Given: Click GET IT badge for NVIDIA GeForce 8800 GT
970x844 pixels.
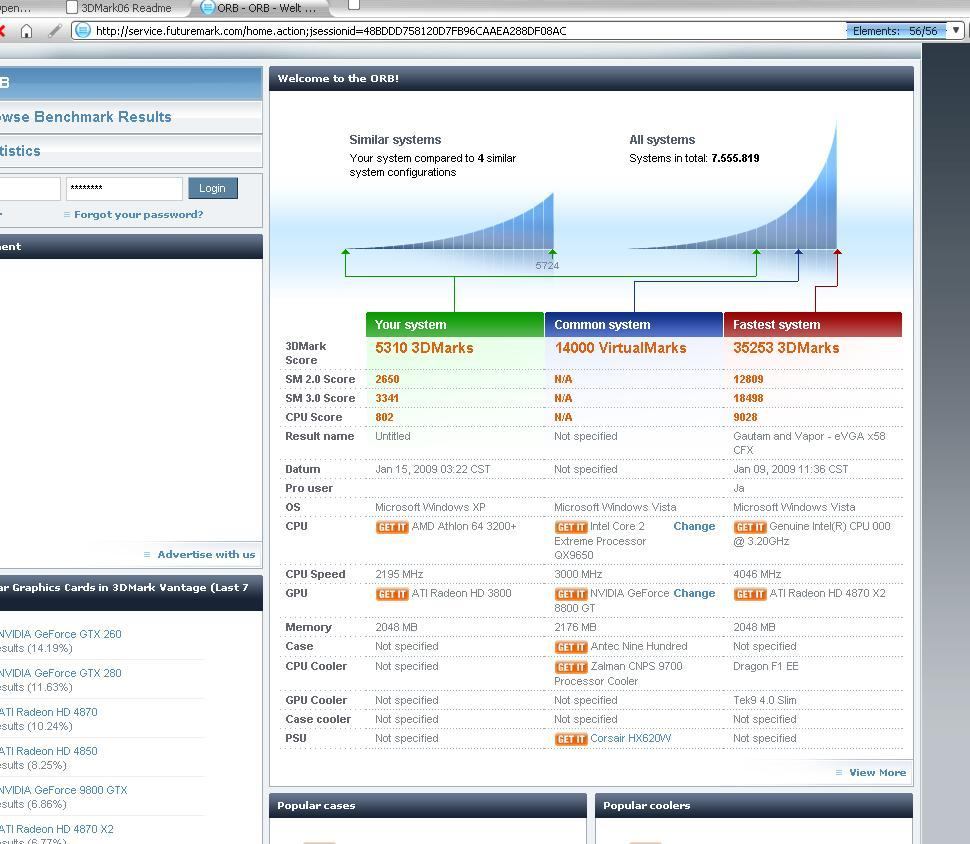Looking at the screenshot, I should [571, 594].
